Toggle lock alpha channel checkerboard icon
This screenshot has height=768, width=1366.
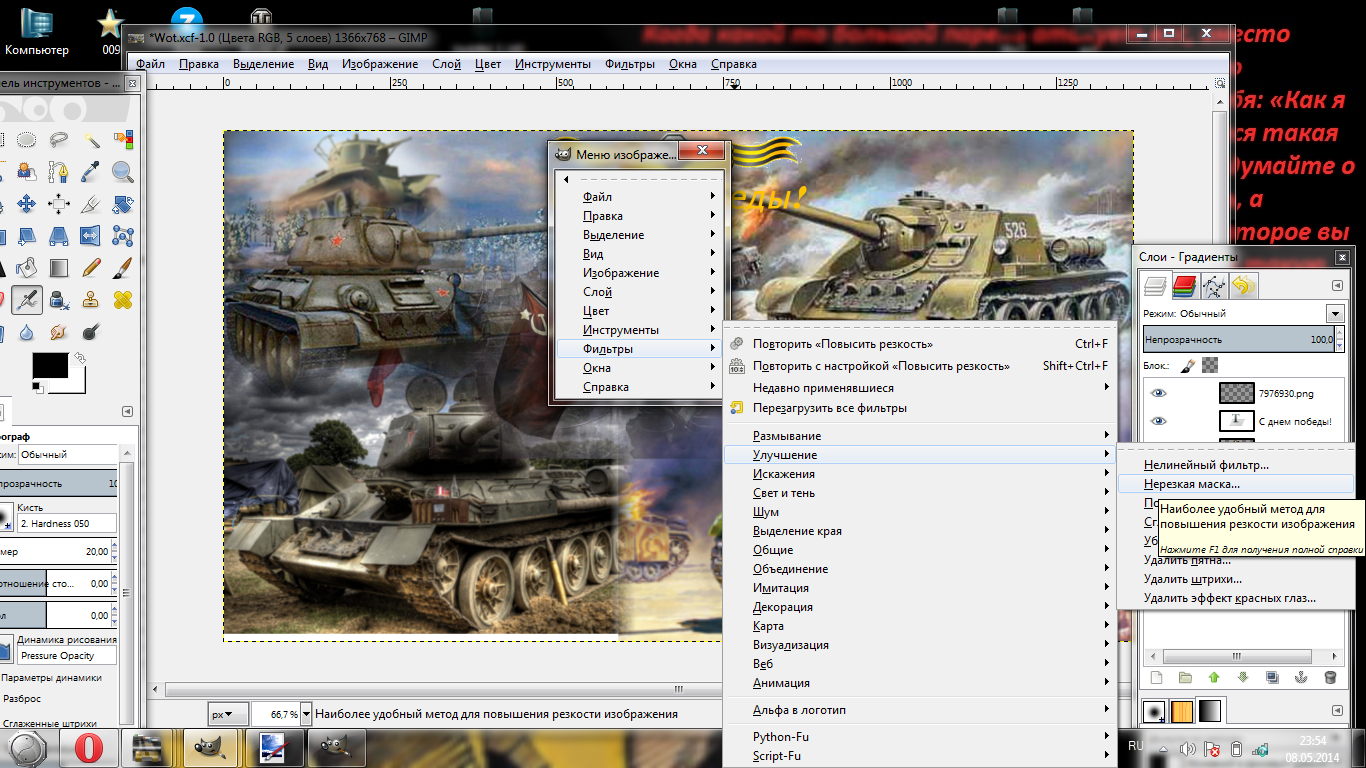[1210, 366]
